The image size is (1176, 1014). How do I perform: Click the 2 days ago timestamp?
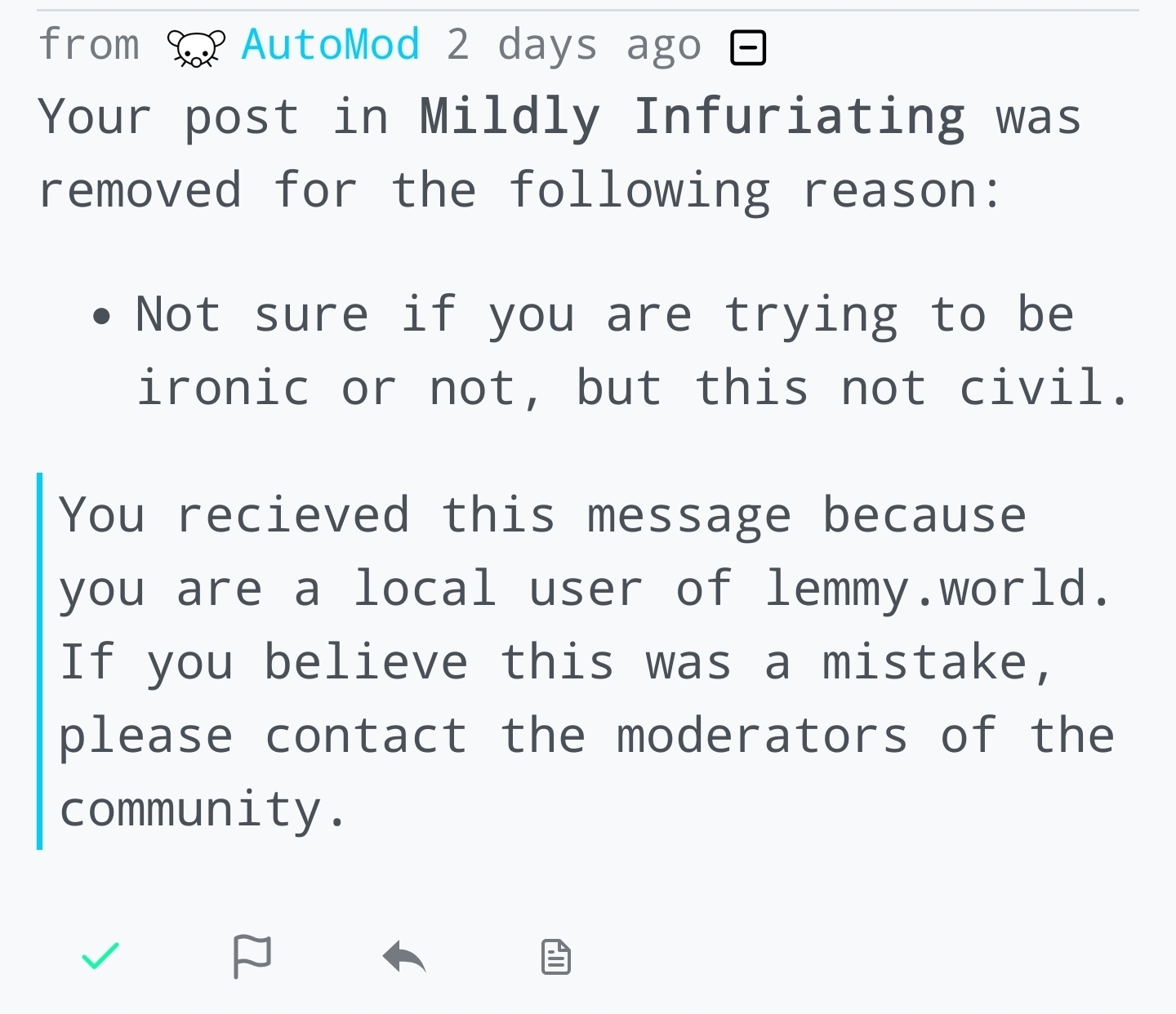pos(574,47)
